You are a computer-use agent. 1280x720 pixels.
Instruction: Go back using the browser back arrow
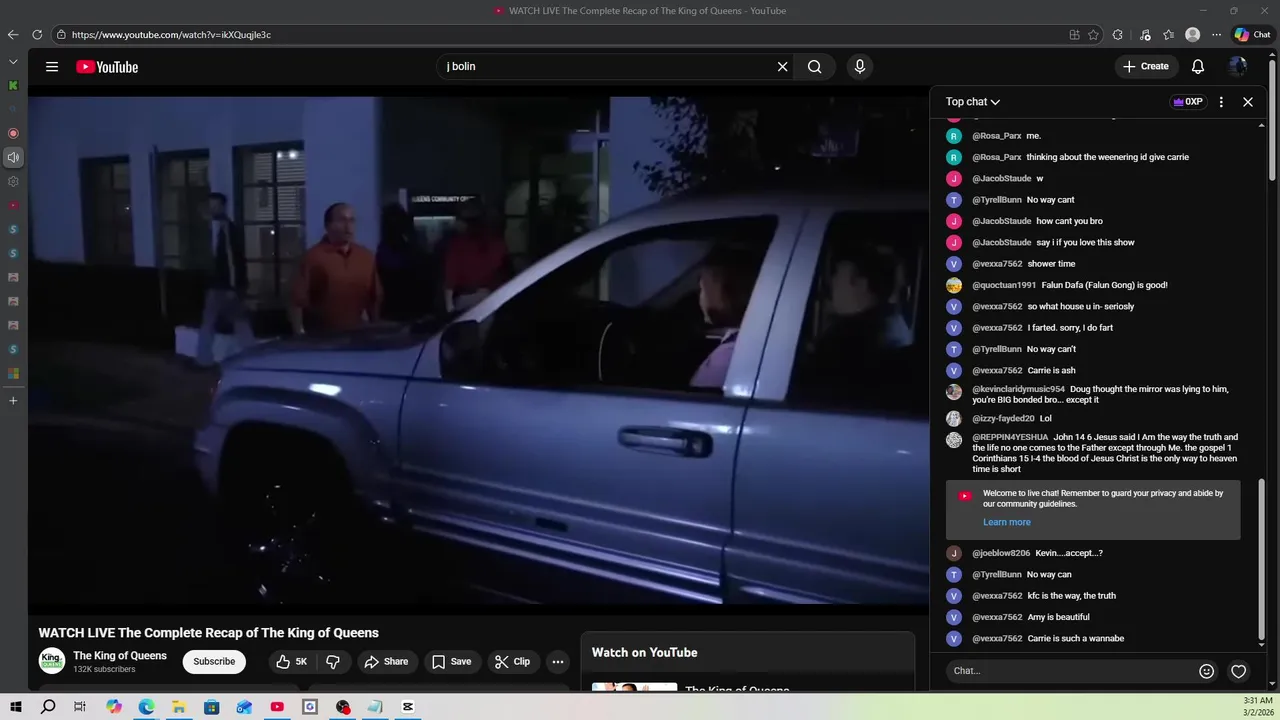coord(13,35)
